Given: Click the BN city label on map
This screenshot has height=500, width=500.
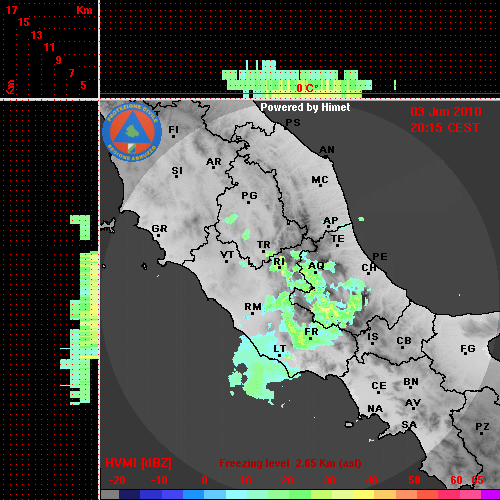Looking at the screenshot, I should point(411,382).
